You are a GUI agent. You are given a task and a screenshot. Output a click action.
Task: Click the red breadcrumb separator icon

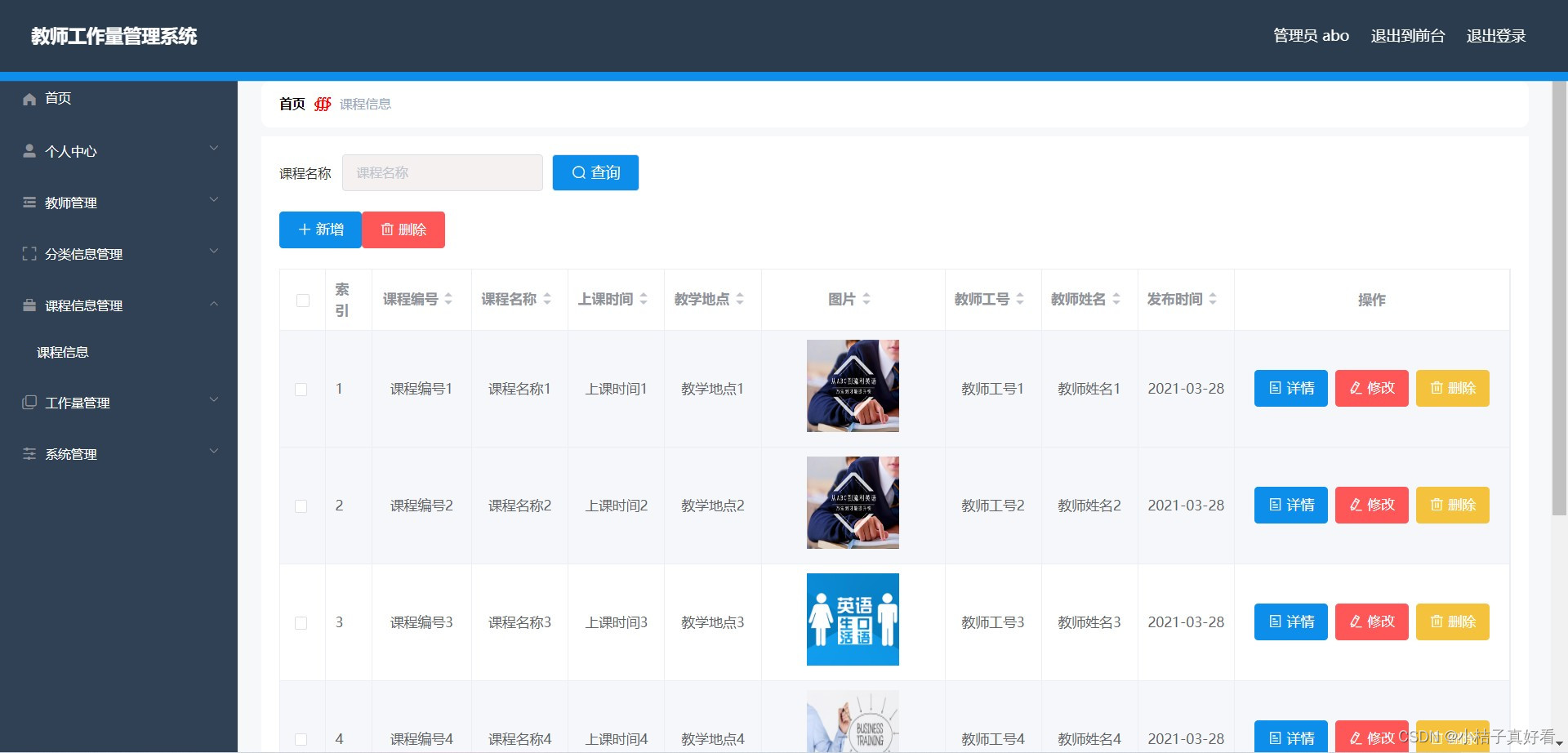tap(323, 104)
